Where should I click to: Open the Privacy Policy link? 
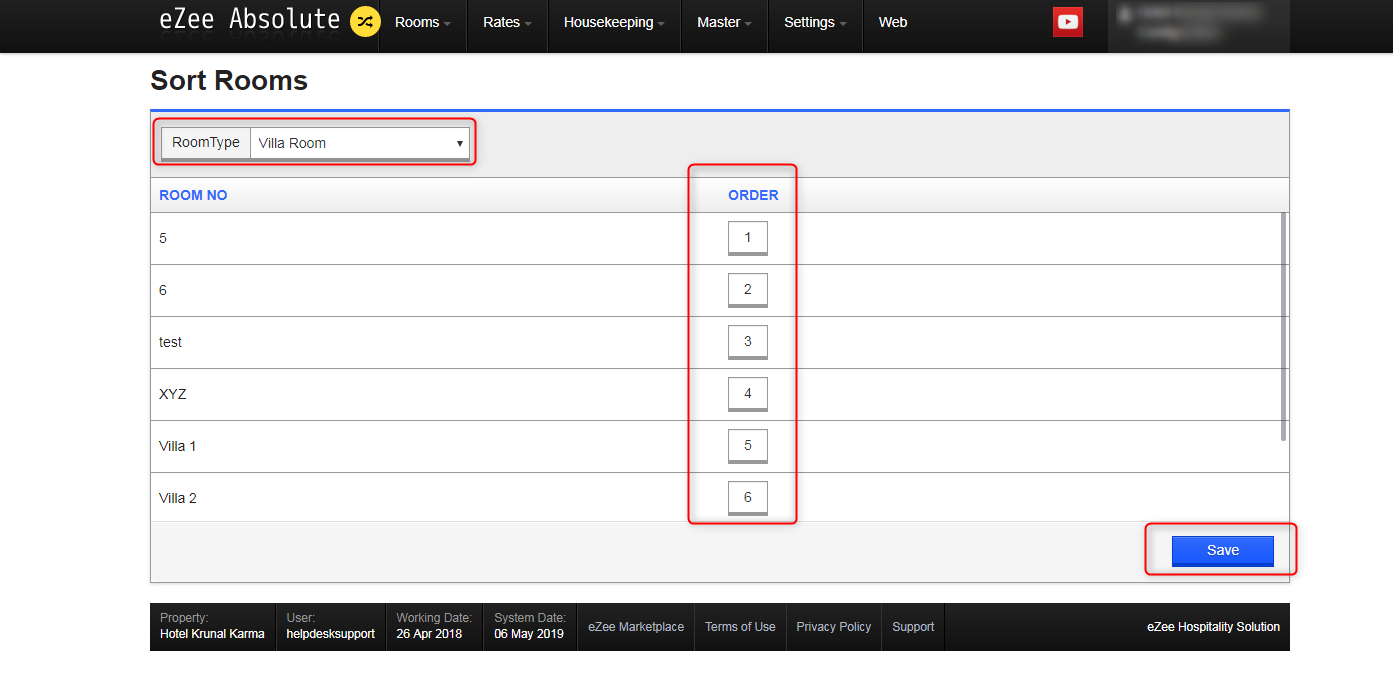point(834,627)
